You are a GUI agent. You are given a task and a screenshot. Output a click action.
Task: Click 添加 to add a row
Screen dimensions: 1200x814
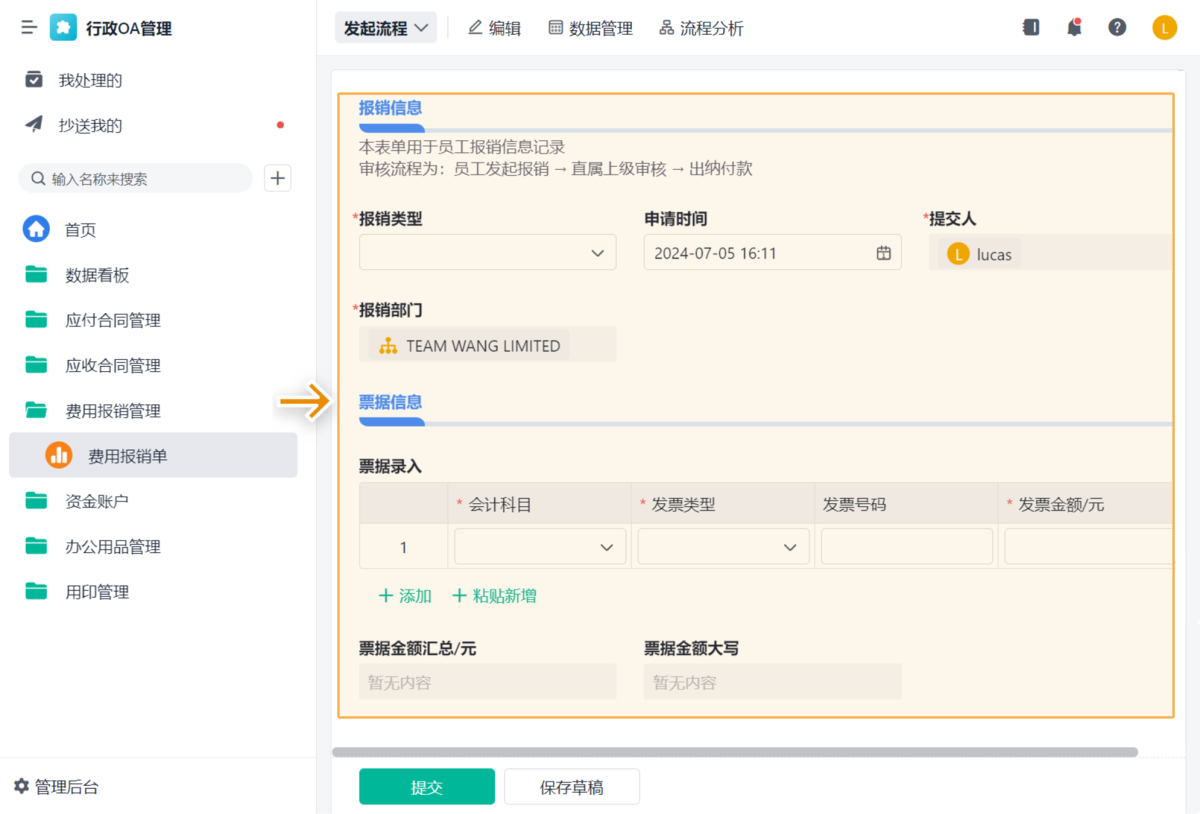405,596
